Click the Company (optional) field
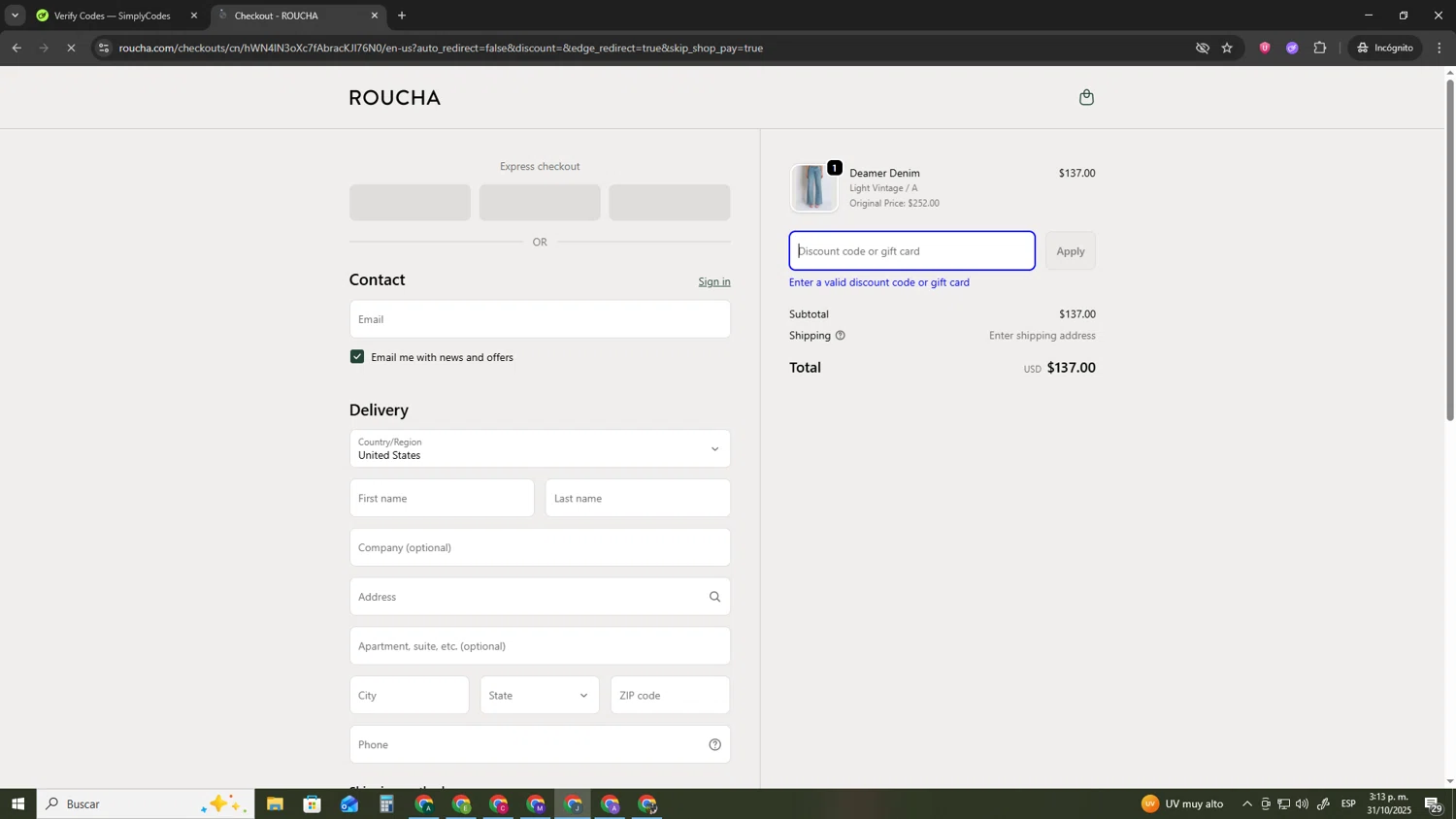The width and height of the screenshot is (1456, 819). [x=540, y=547]
